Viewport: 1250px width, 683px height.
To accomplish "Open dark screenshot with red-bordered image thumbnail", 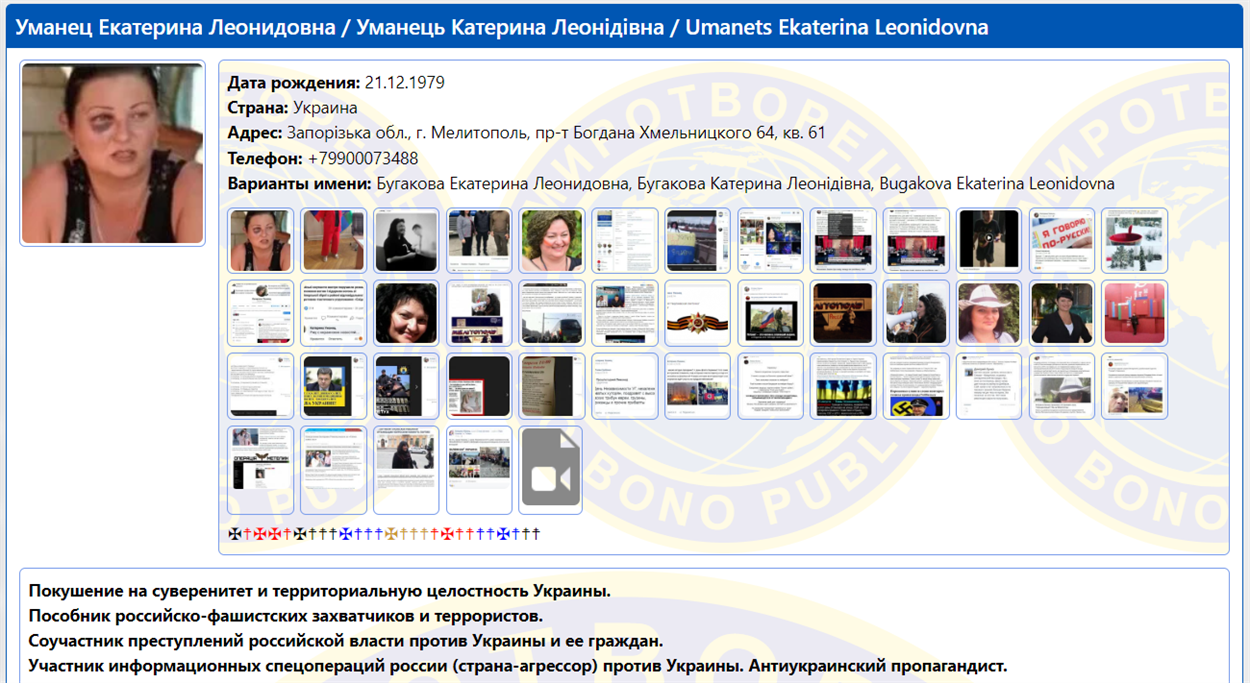I will (x=479, y=386).
